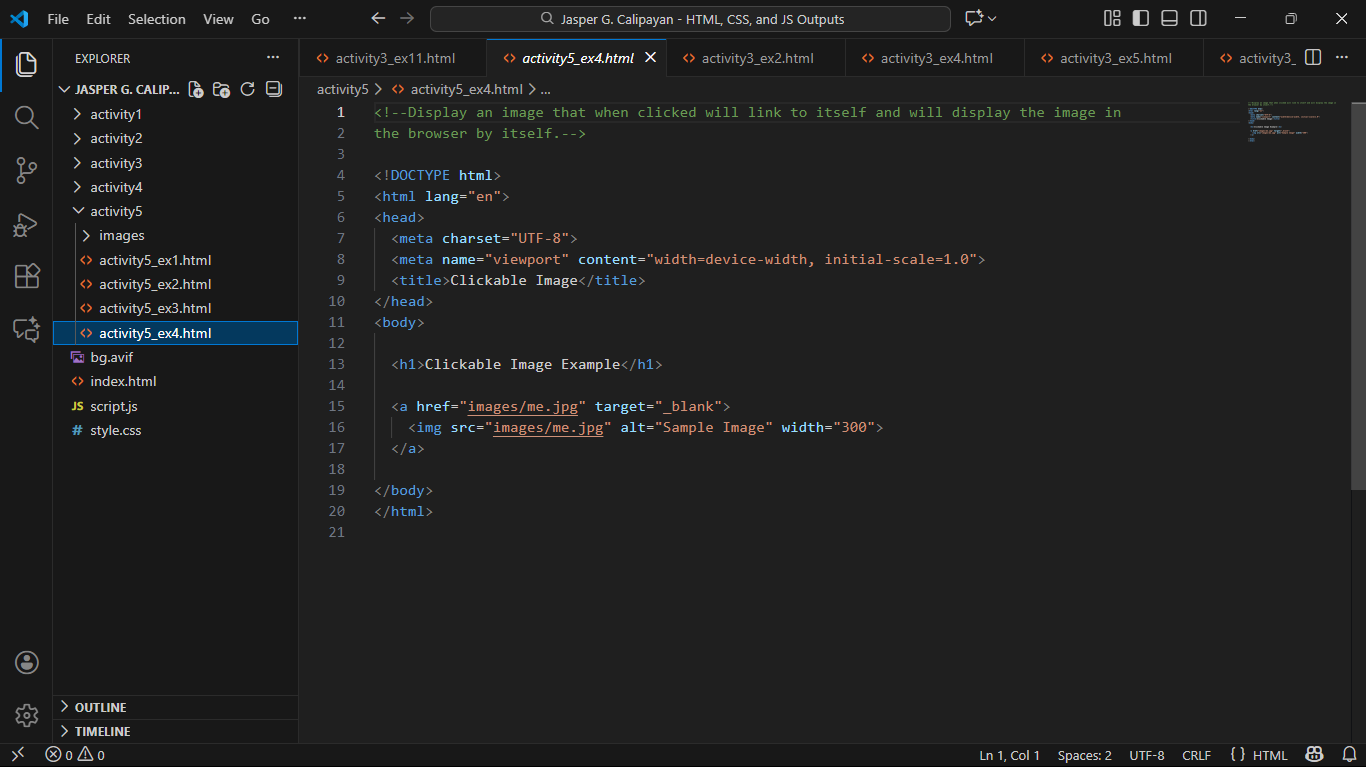This screenshot has height=767, width=1366.
Task: Collapse all folders in Explorer
Action: click(273, 89)
